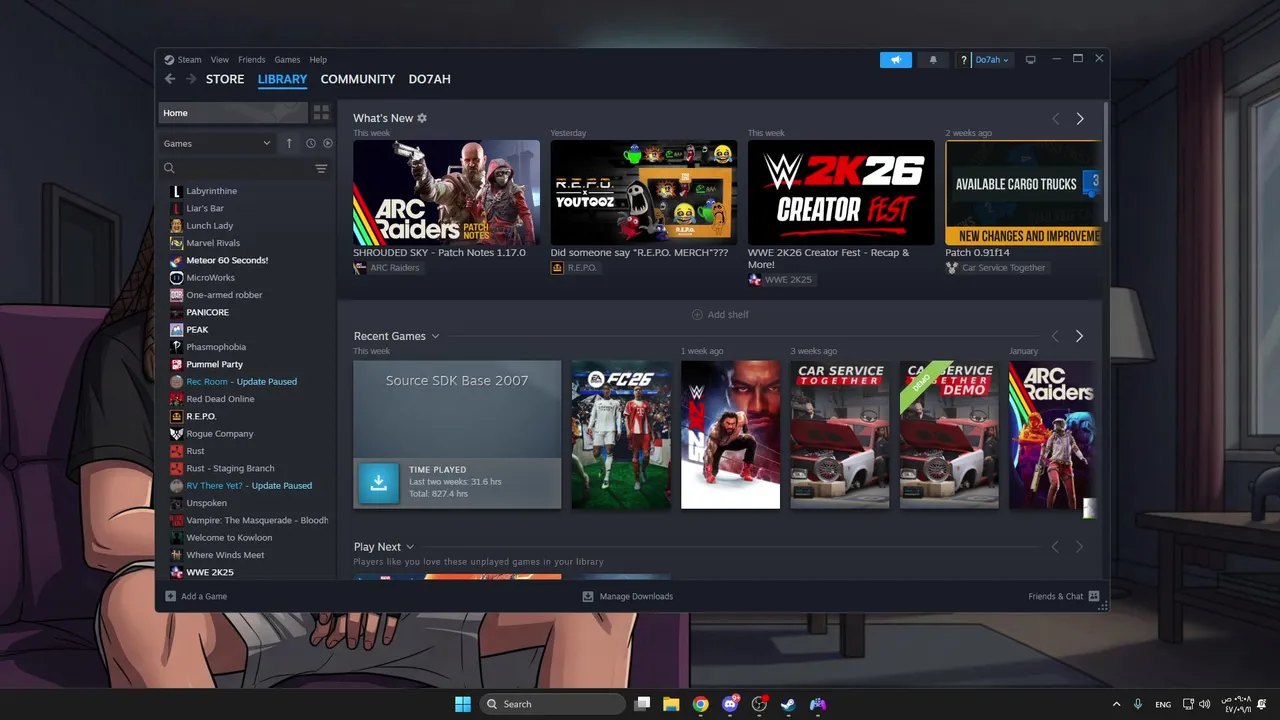1280x720 pixels.
Task: Open the Friends menu
Action: coord(252,60)
